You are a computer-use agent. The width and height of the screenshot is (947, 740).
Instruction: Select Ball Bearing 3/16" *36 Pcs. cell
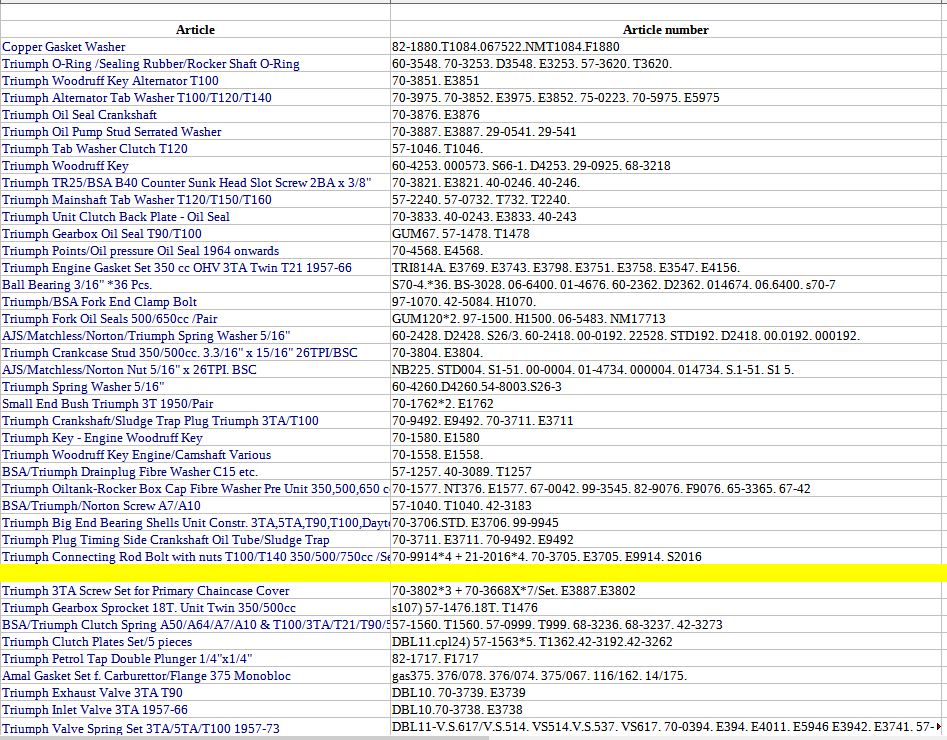pos(195,285)
